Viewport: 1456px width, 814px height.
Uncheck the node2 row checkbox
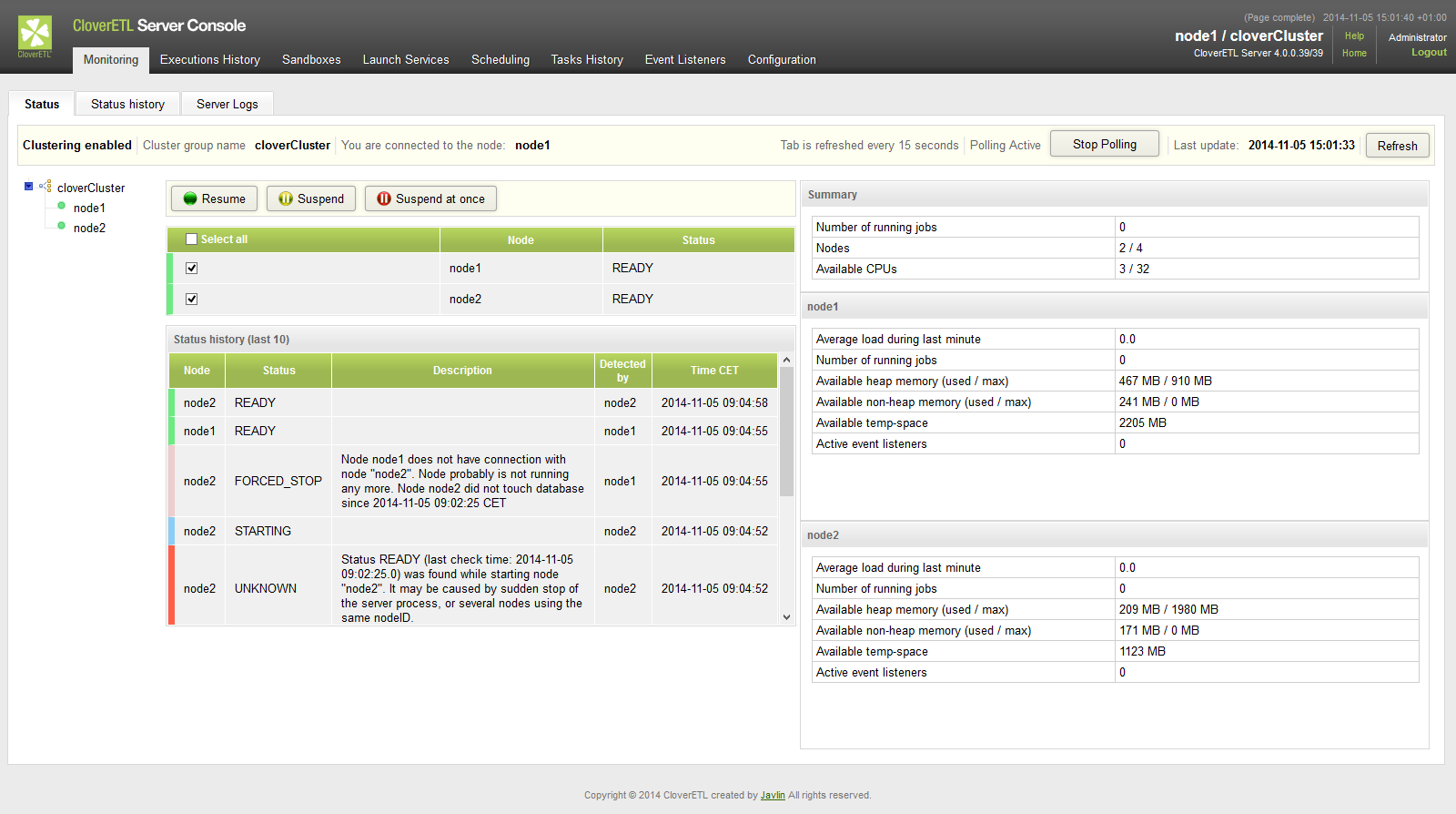tap(191, 299)
